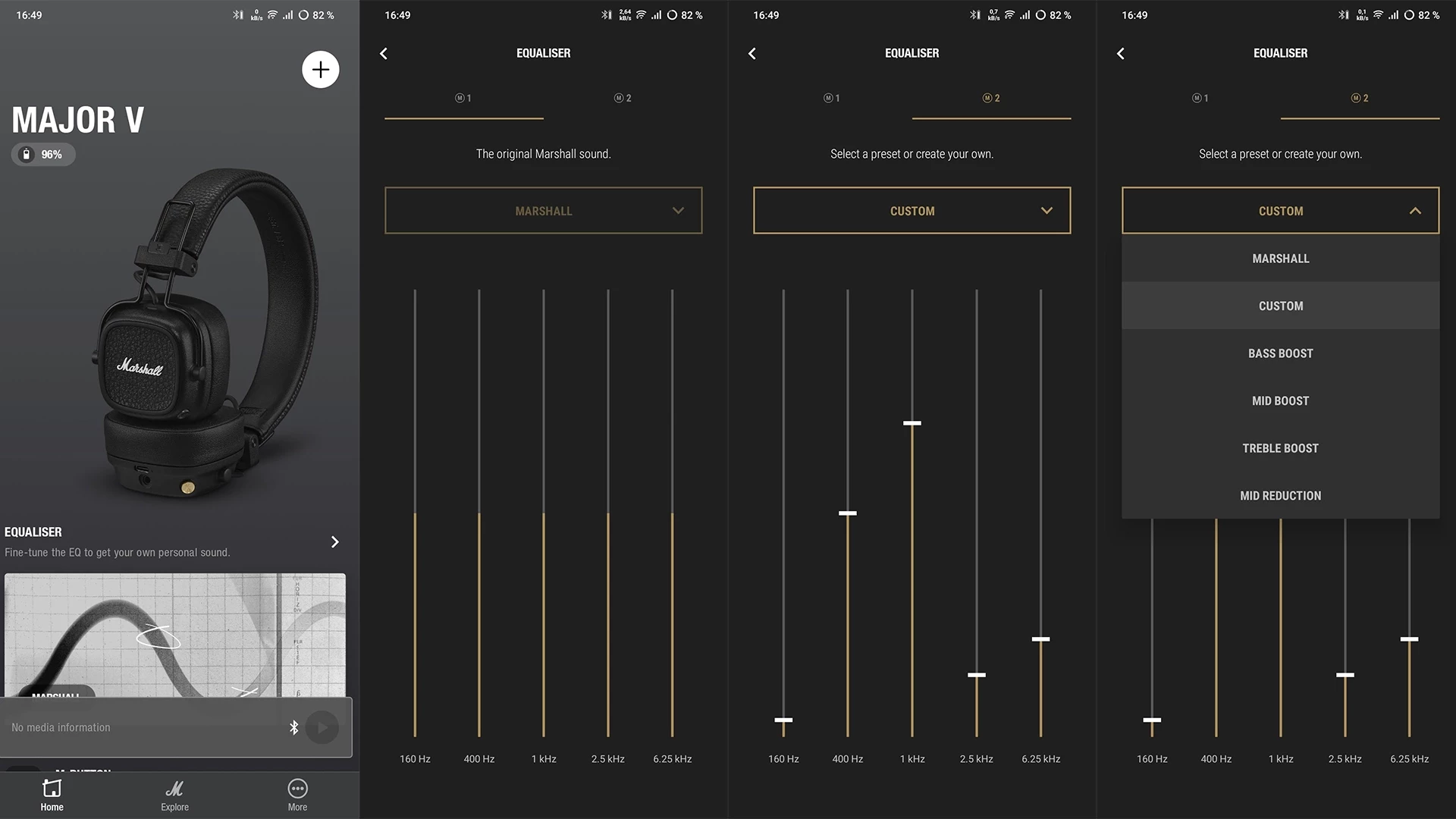The image size is (1456, 819).
Task: Tap '6.25 kHz' label in third Equaliser screen
Action: point(1409,759)
